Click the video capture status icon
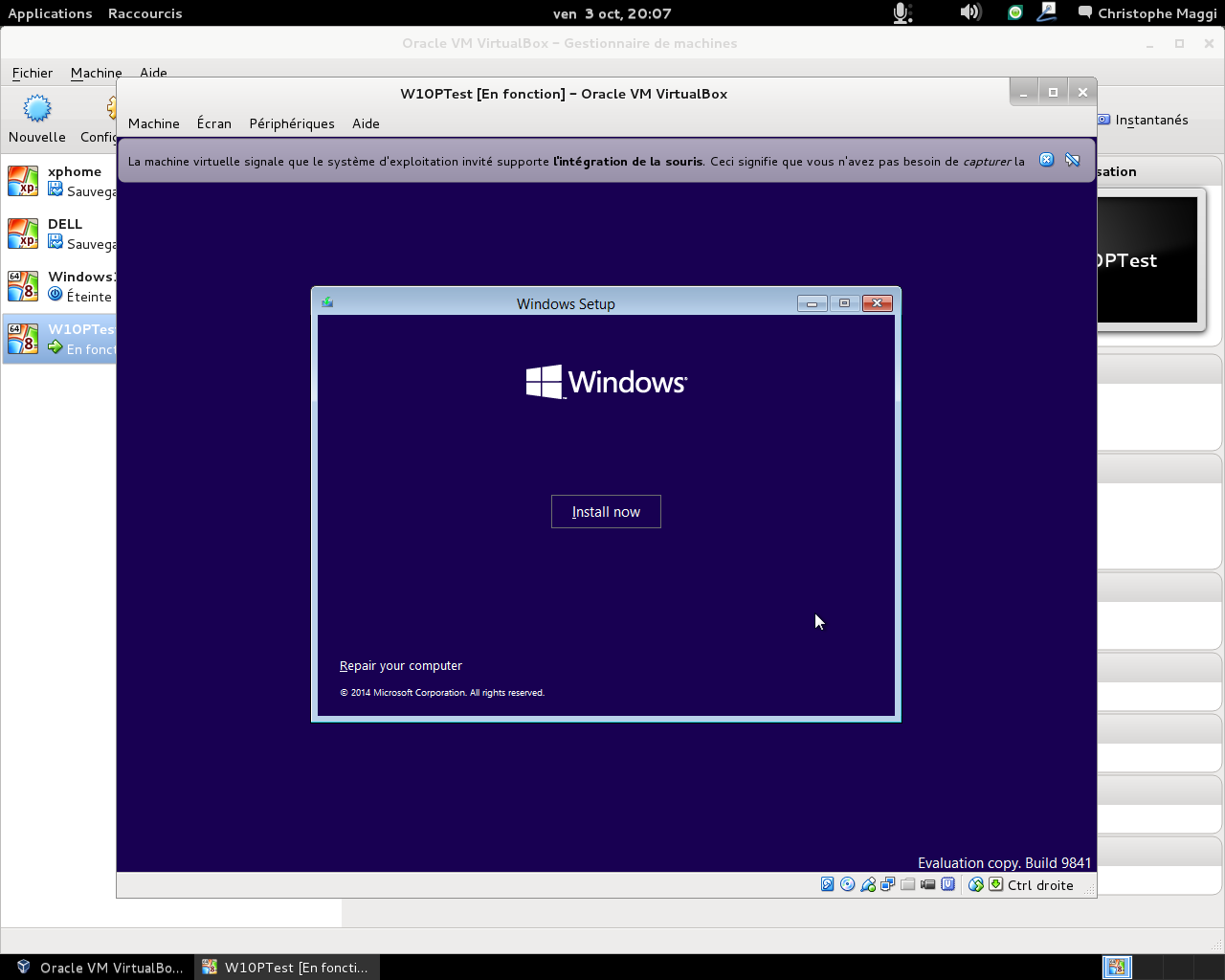Screen dimensions: 1225x980 928,884
